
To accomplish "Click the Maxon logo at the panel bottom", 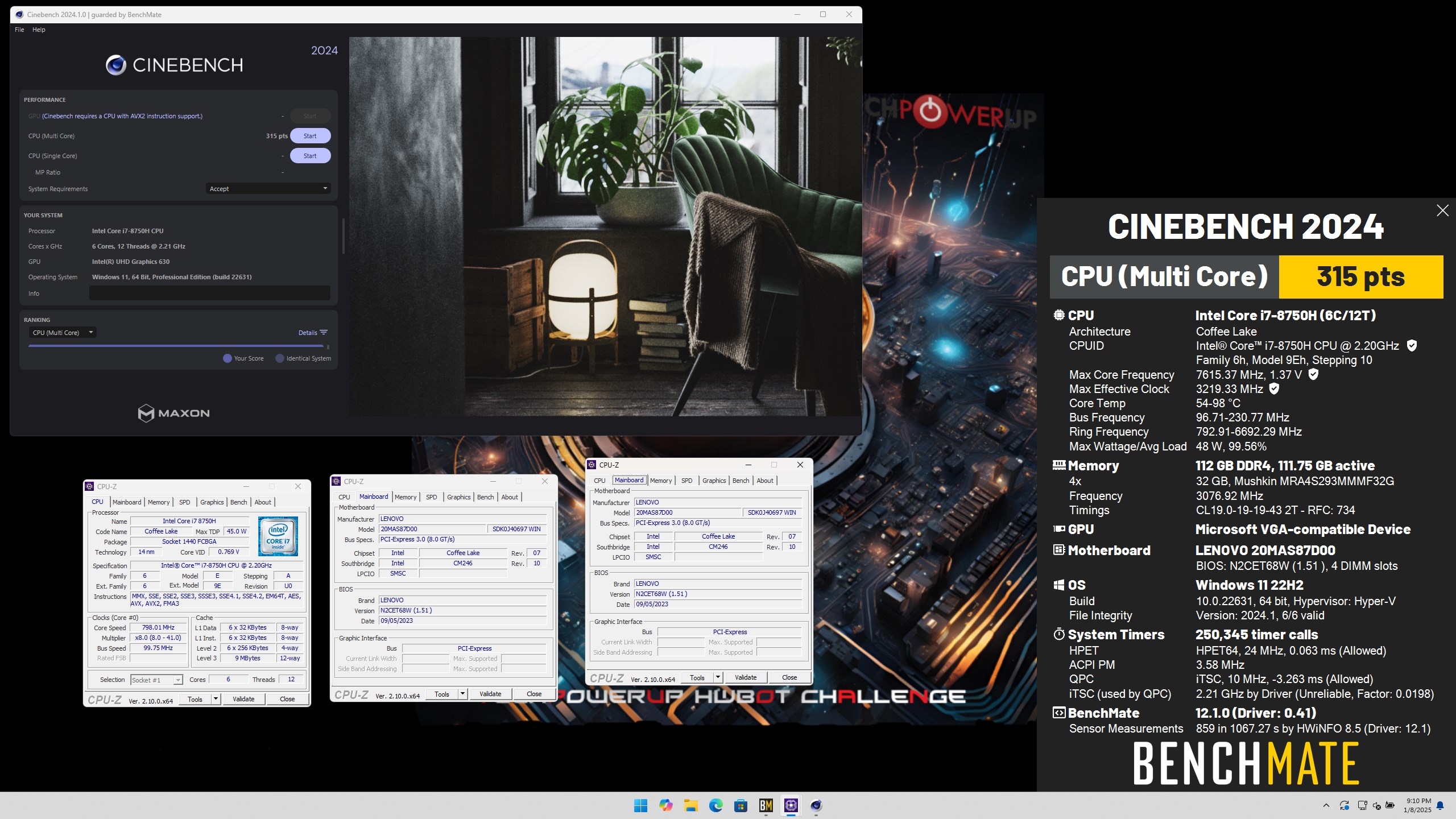I will click(x=173, y=413).
